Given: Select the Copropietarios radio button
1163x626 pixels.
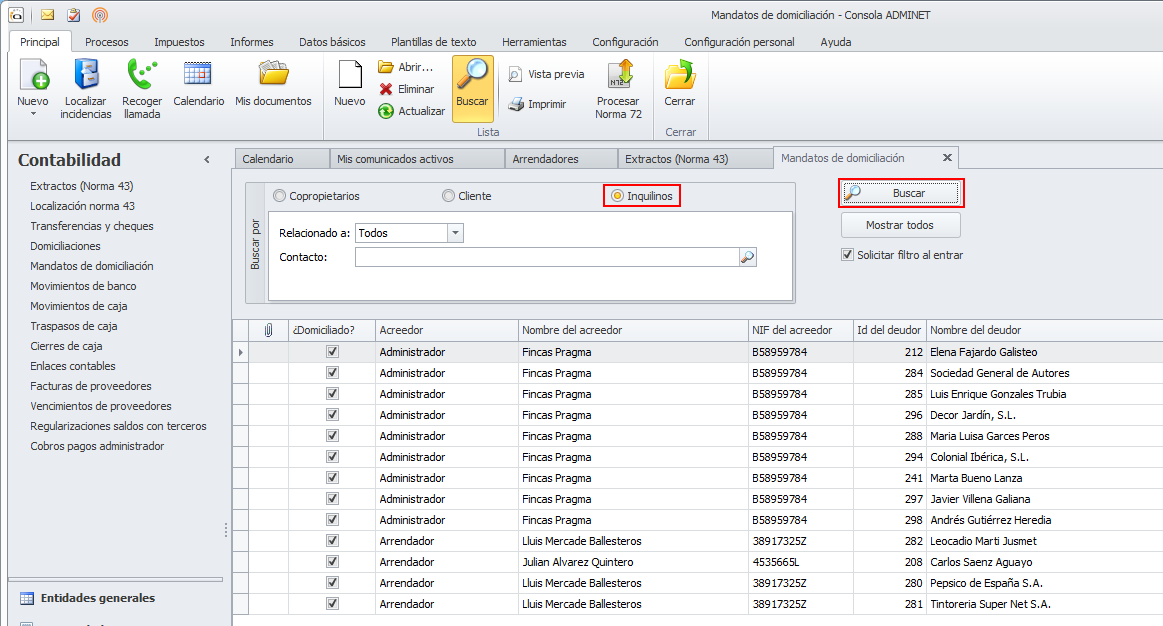Looking at the screenshot, I should (279, 196).
